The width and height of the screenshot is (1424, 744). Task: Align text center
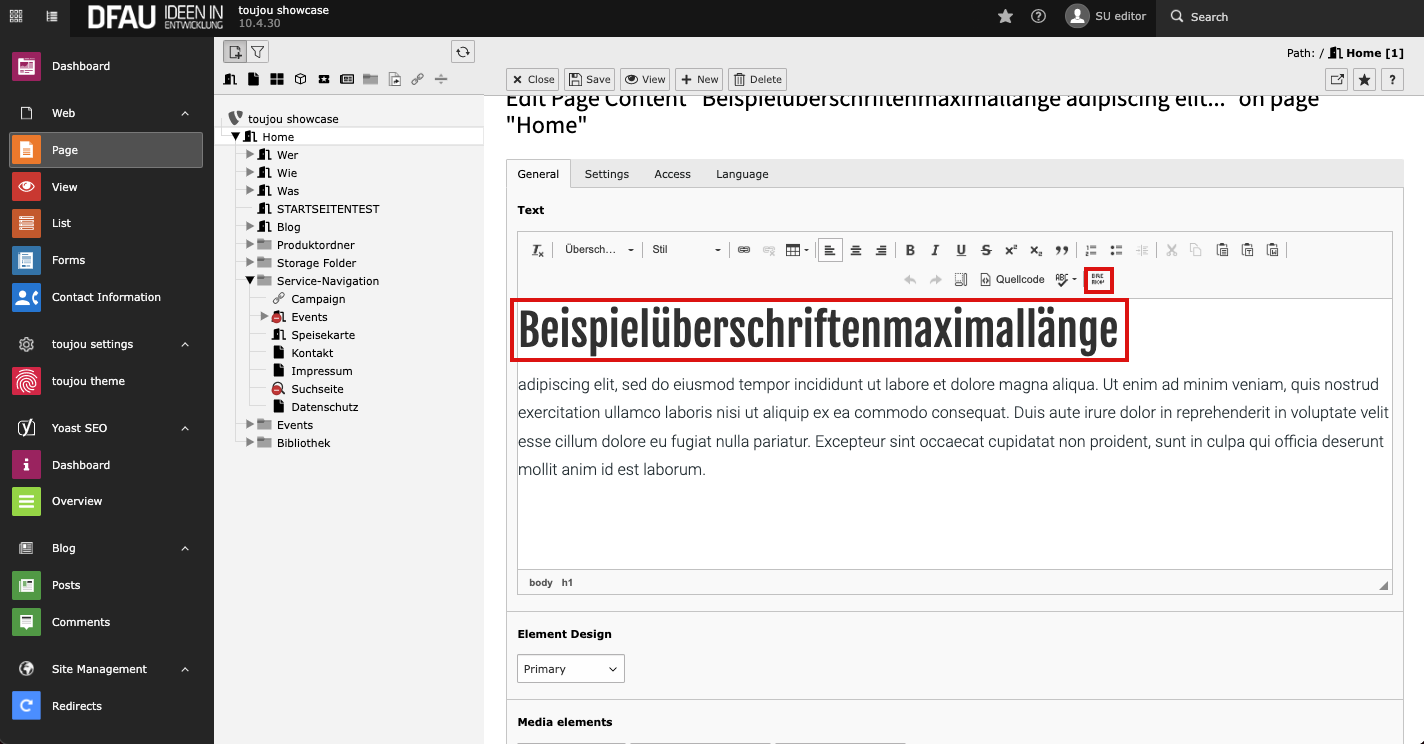856,251
